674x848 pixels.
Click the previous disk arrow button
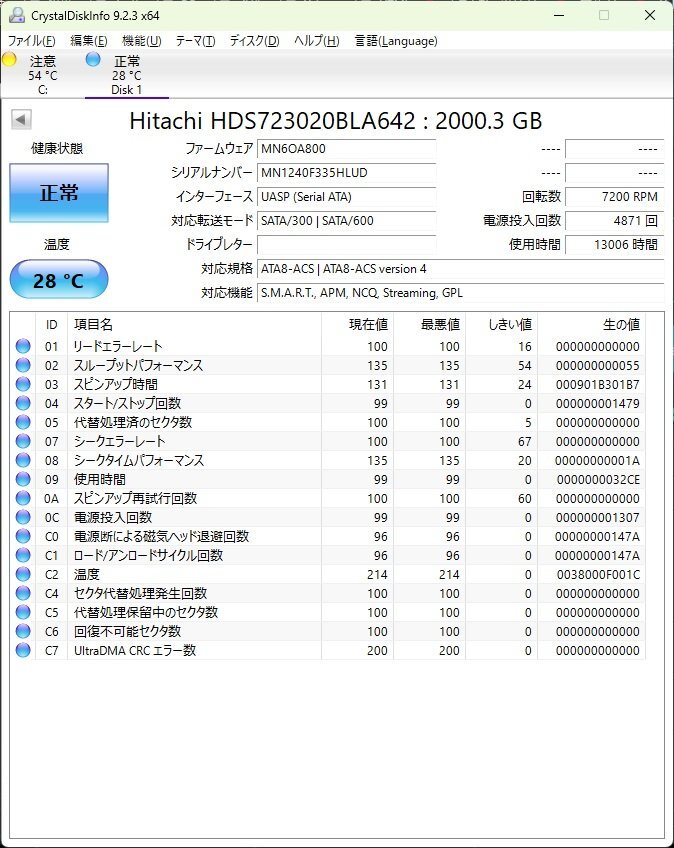click(x=22, y=120)
